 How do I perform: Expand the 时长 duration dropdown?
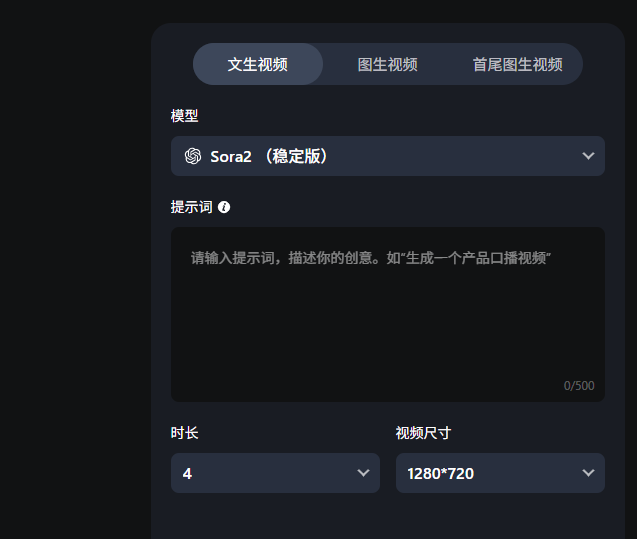click(x=275, y=473)
